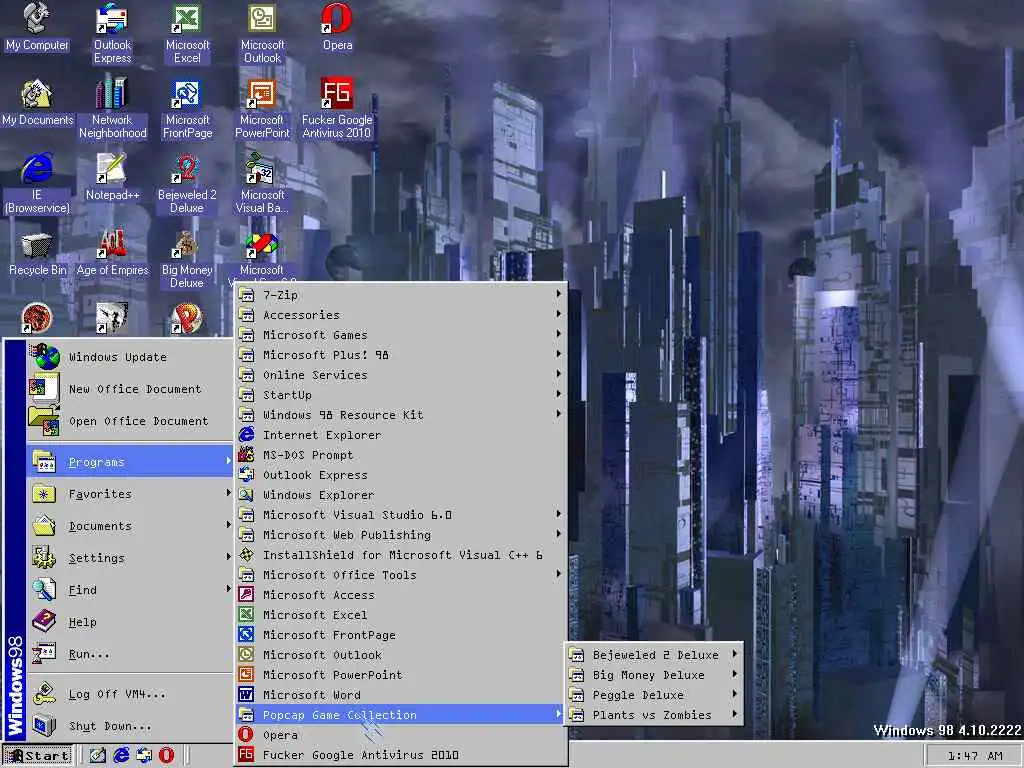Choose Windows Update in Start menu
Screen dimensions: 1024x768
point(130,357)
